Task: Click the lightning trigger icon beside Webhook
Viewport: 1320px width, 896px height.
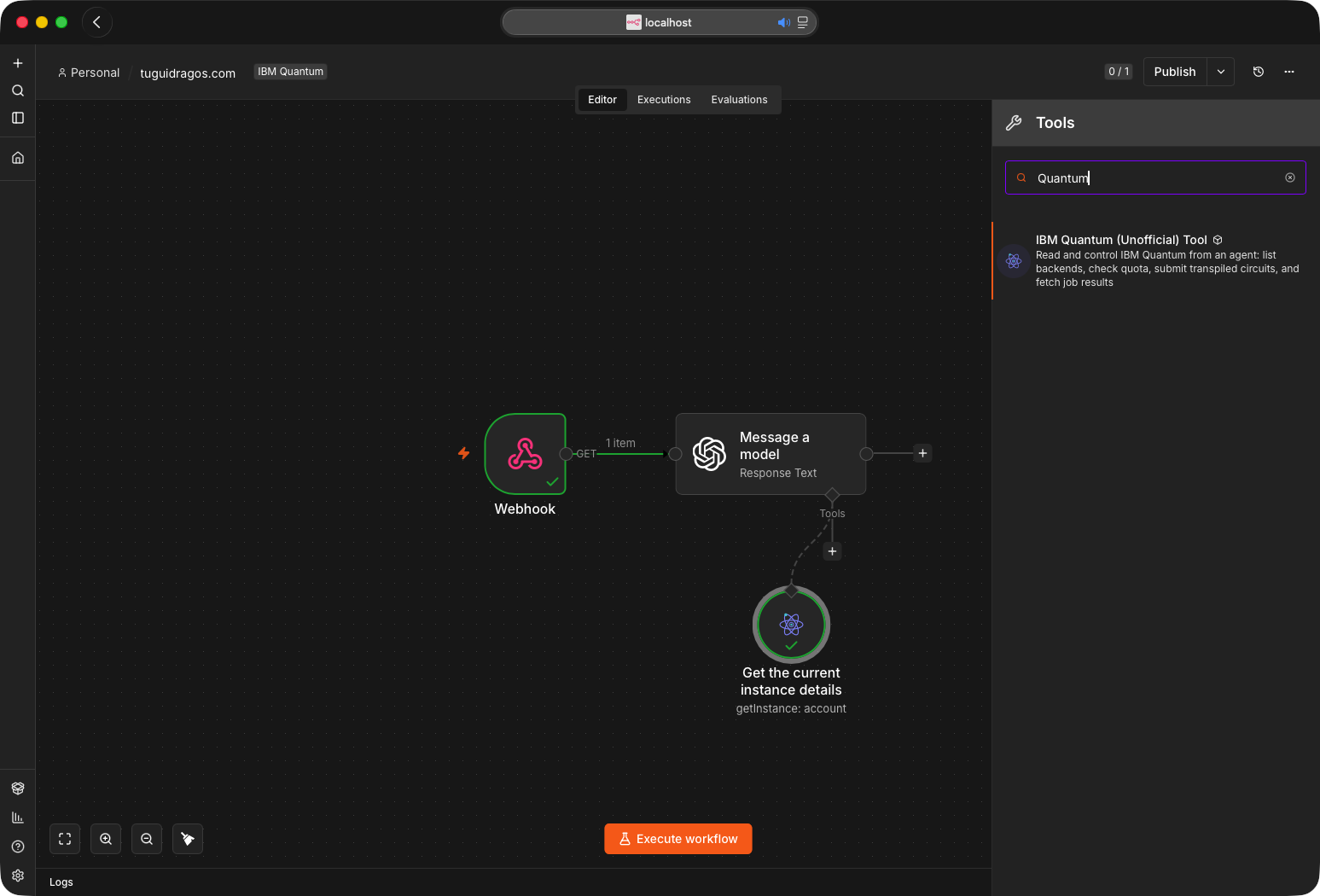Action: point(463,453)
